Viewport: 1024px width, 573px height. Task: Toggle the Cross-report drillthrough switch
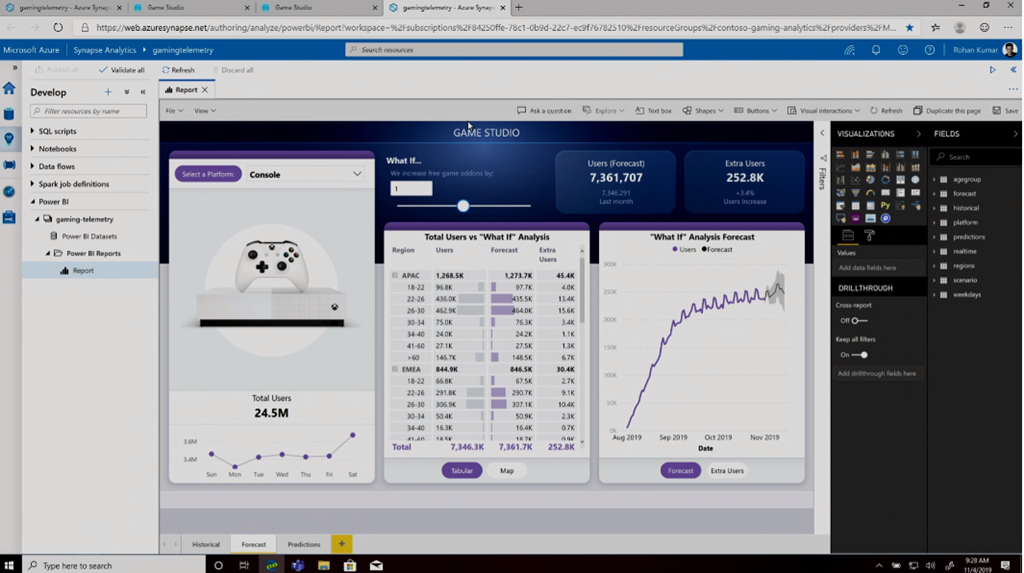click(x=859, y=321)
